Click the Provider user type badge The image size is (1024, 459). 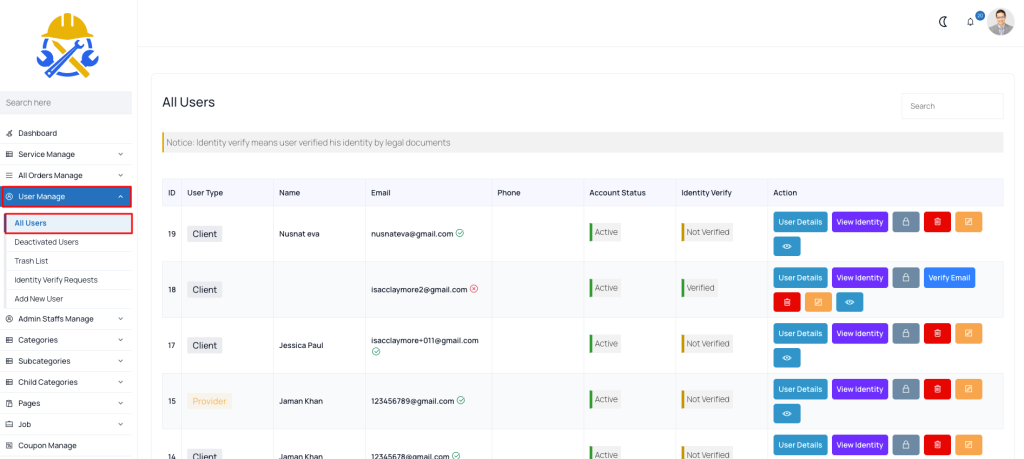tap(210, 401)
